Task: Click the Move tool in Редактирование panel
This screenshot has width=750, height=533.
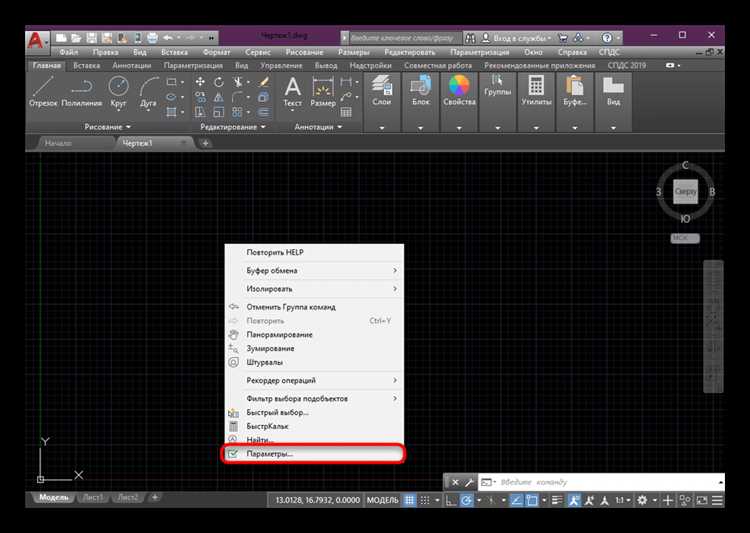Action: pos(200,82)
